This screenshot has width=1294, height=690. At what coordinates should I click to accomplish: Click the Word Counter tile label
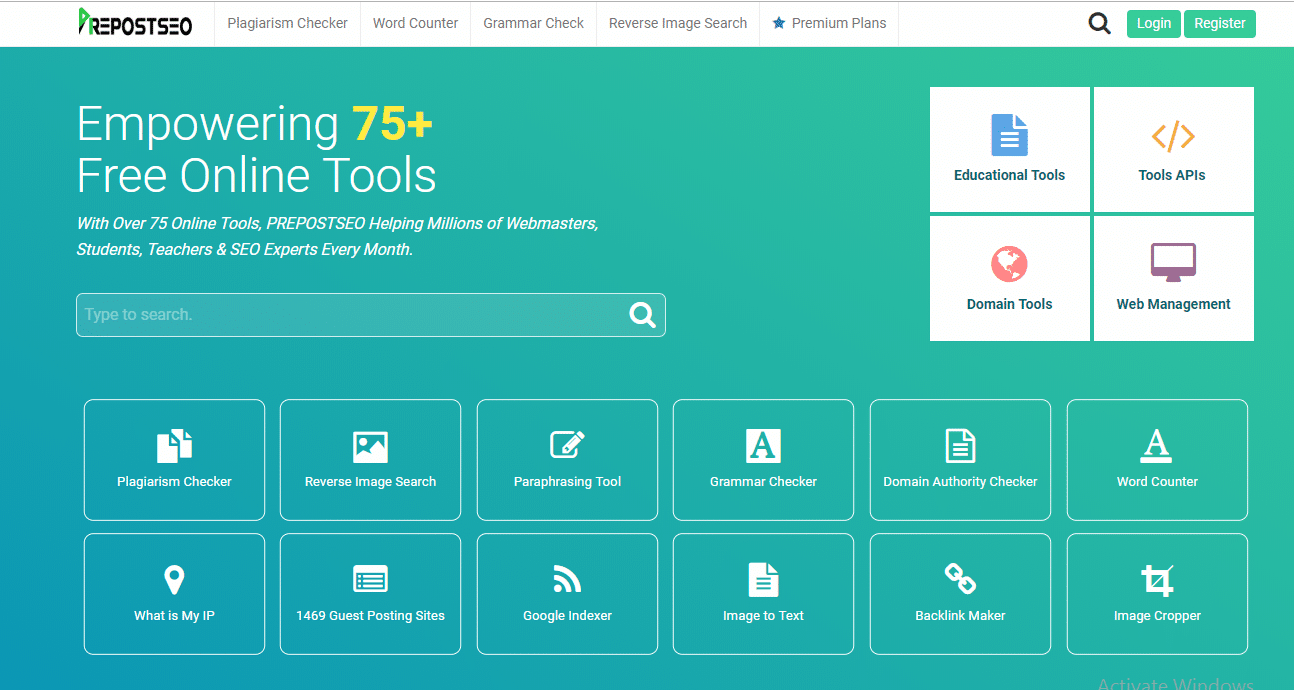pos(1157,482)
